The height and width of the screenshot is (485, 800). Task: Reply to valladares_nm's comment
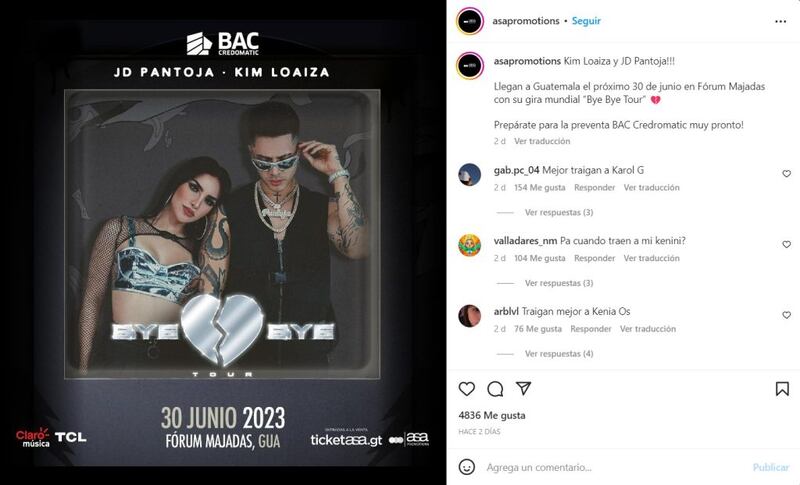pyautogui.click(x=594, y=258)
